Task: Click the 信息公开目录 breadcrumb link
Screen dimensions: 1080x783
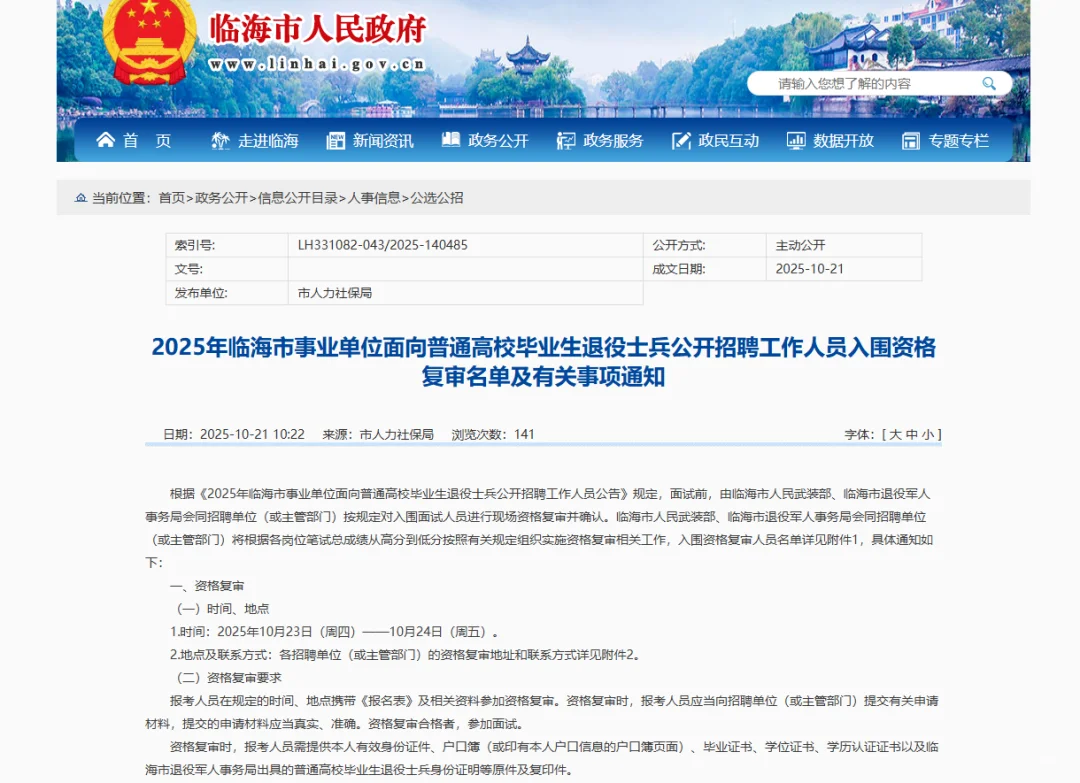Action: pos(298,198)
